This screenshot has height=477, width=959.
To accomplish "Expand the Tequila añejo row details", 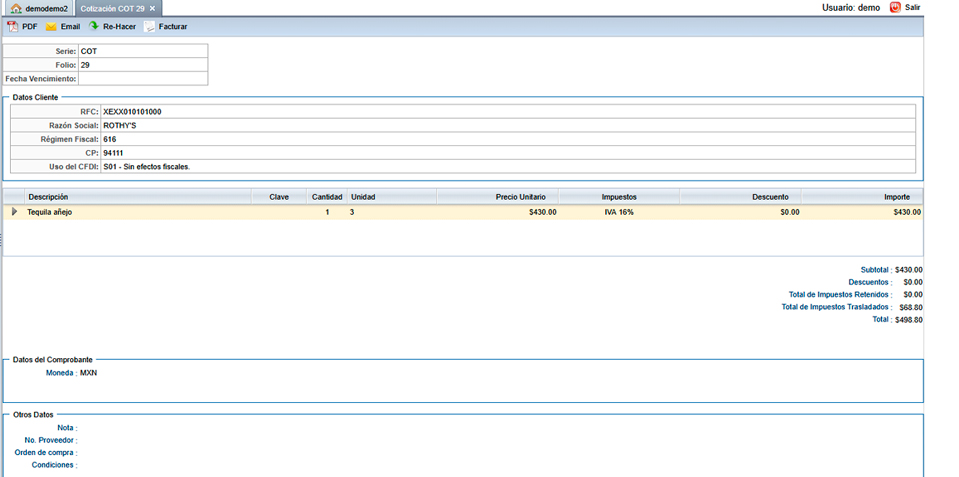I will pos(14,212).
